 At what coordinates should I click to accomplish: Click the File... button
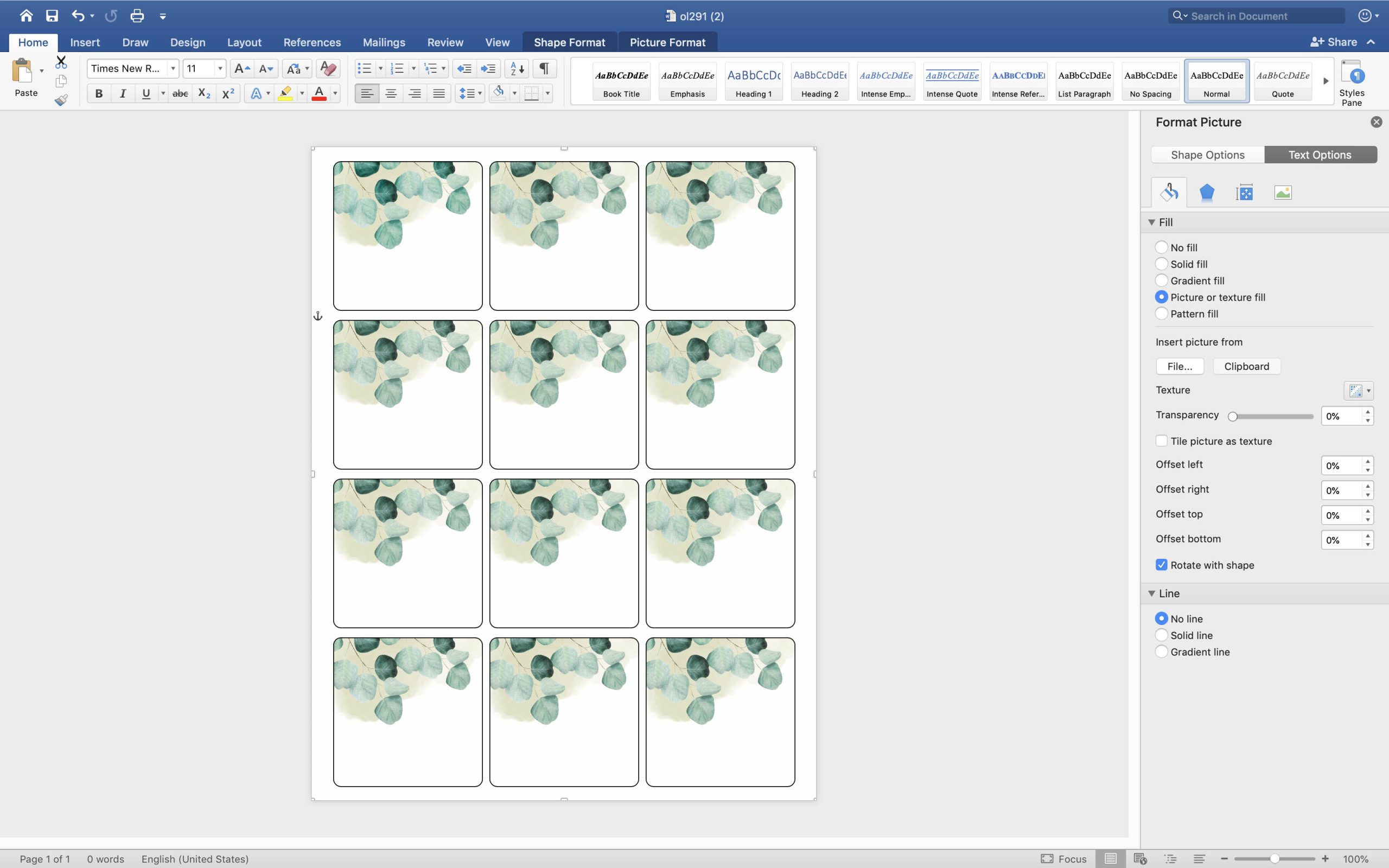point(1180,366)
